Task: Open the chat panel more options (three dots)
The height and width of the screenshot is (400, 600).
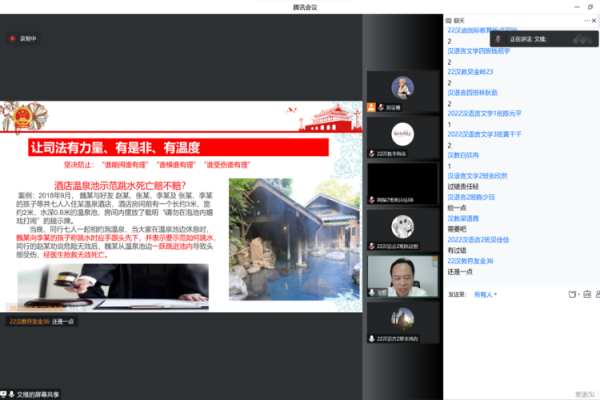Action: coord(586,21)
